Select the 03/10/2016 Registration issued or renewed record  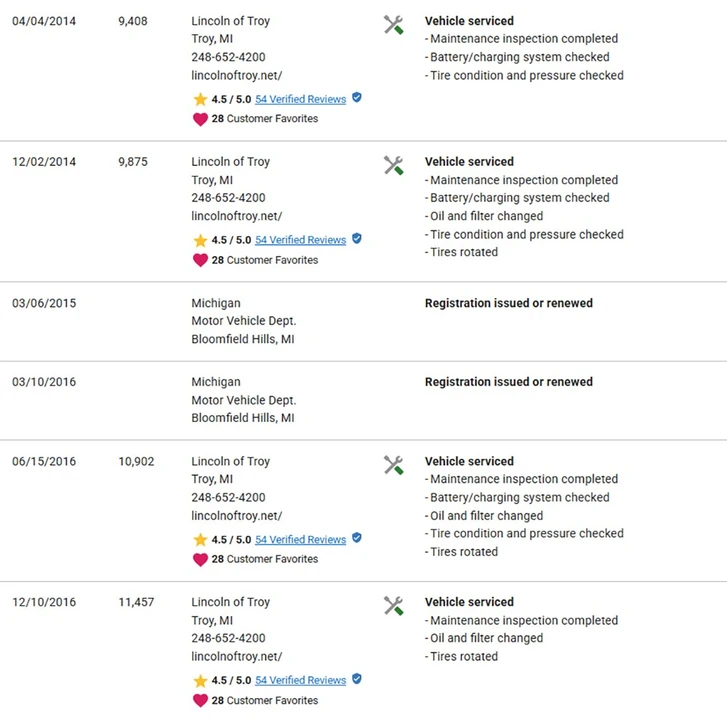tap(364, 401)
